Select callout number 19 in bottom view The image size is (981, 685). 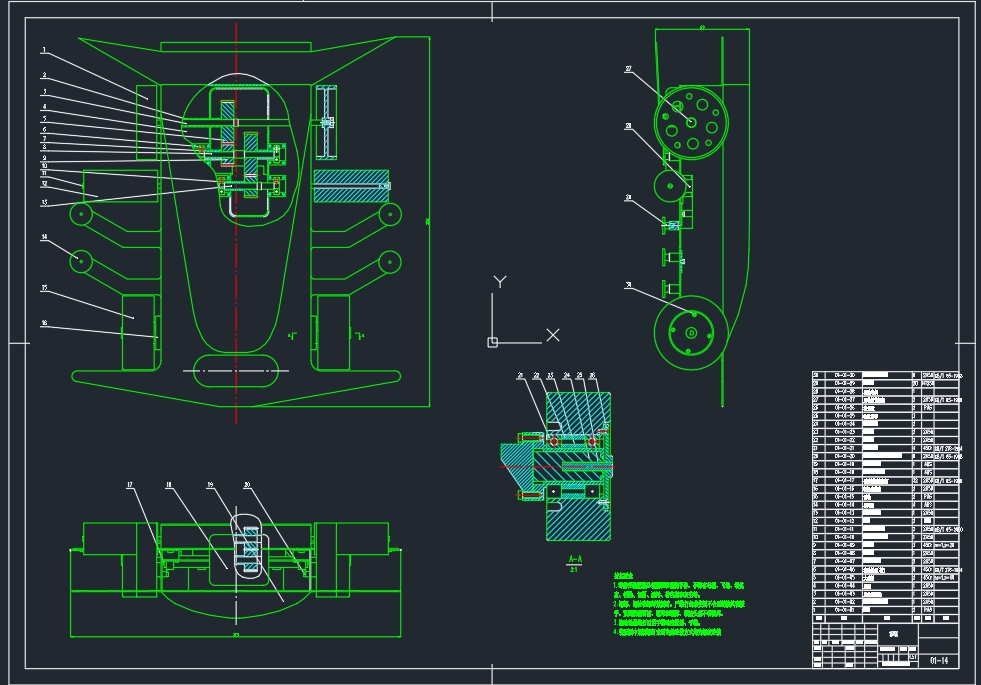(210, 485)
